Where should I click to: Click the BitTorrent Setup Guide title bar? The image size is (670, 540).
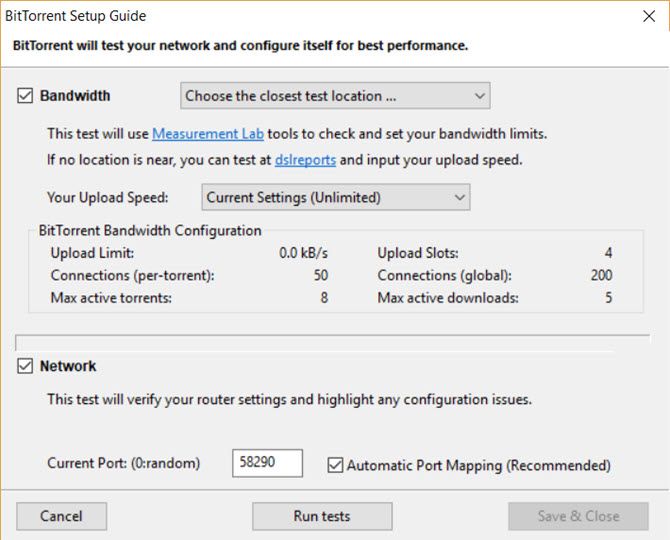click(300, 16)
